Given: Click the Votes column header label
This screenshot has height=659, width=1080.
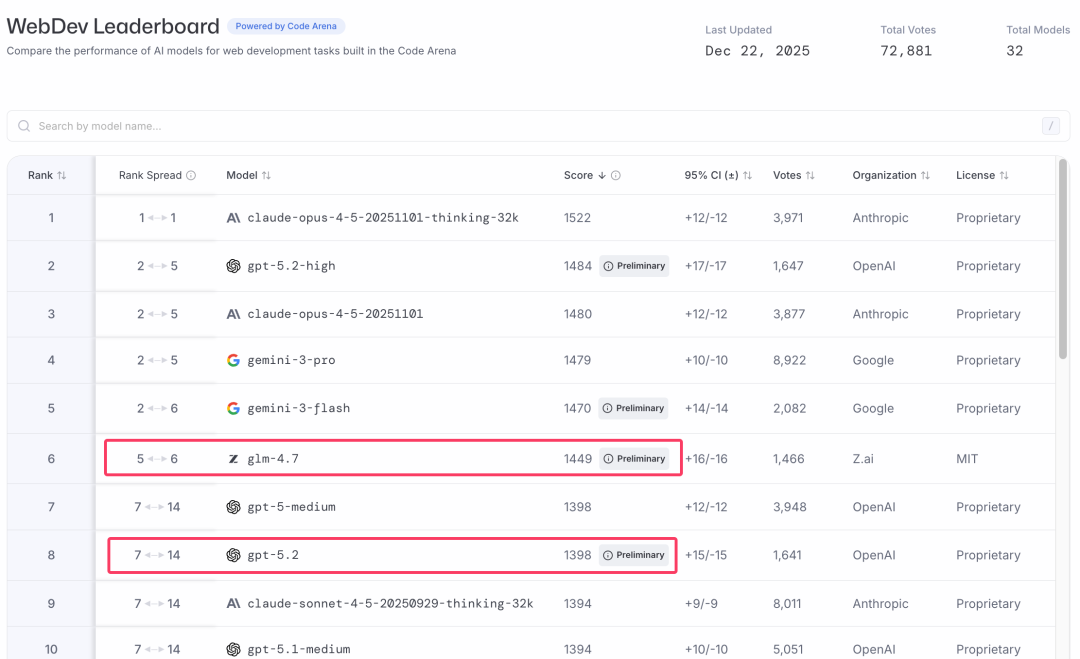Looking at the screenshot, I should tap(787, 176).
